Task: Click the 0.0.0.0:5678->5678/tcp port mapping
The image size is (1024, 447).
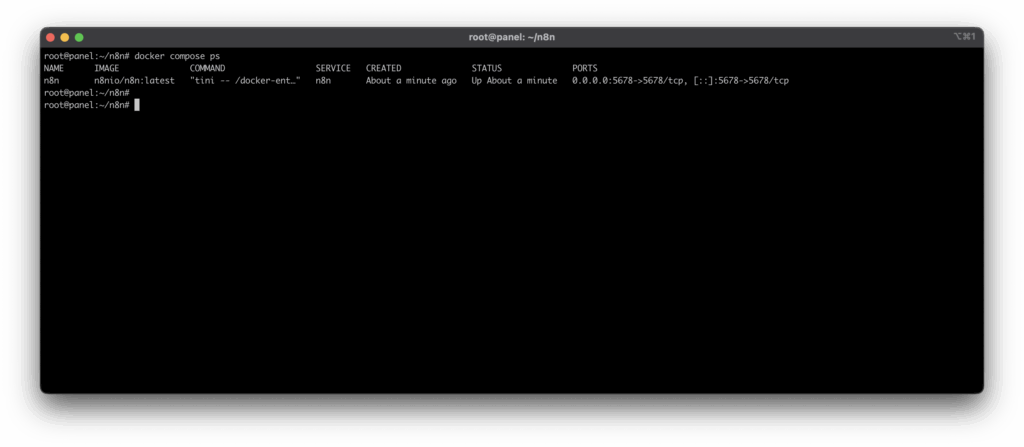Action: (x=629, y=80)
